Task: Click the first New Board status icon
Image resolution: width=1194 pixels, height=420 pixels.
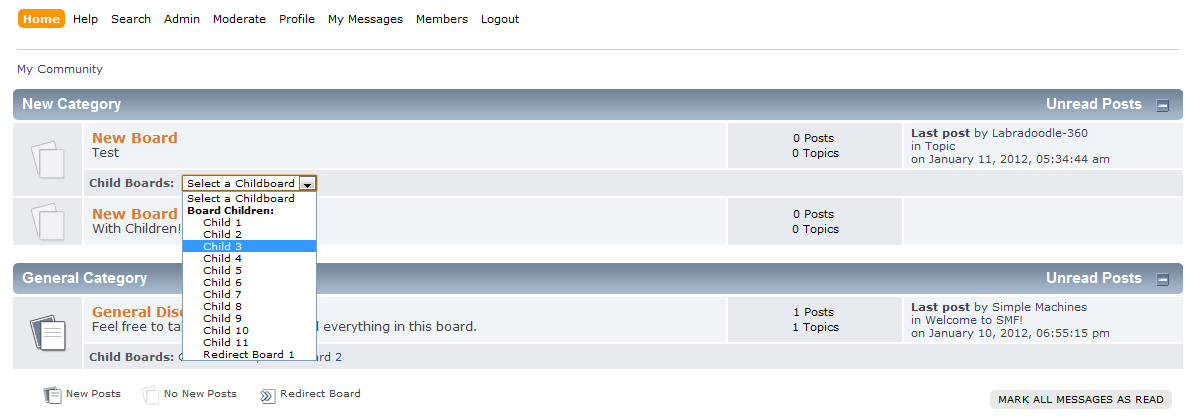Action: click(x=47, y=158)
